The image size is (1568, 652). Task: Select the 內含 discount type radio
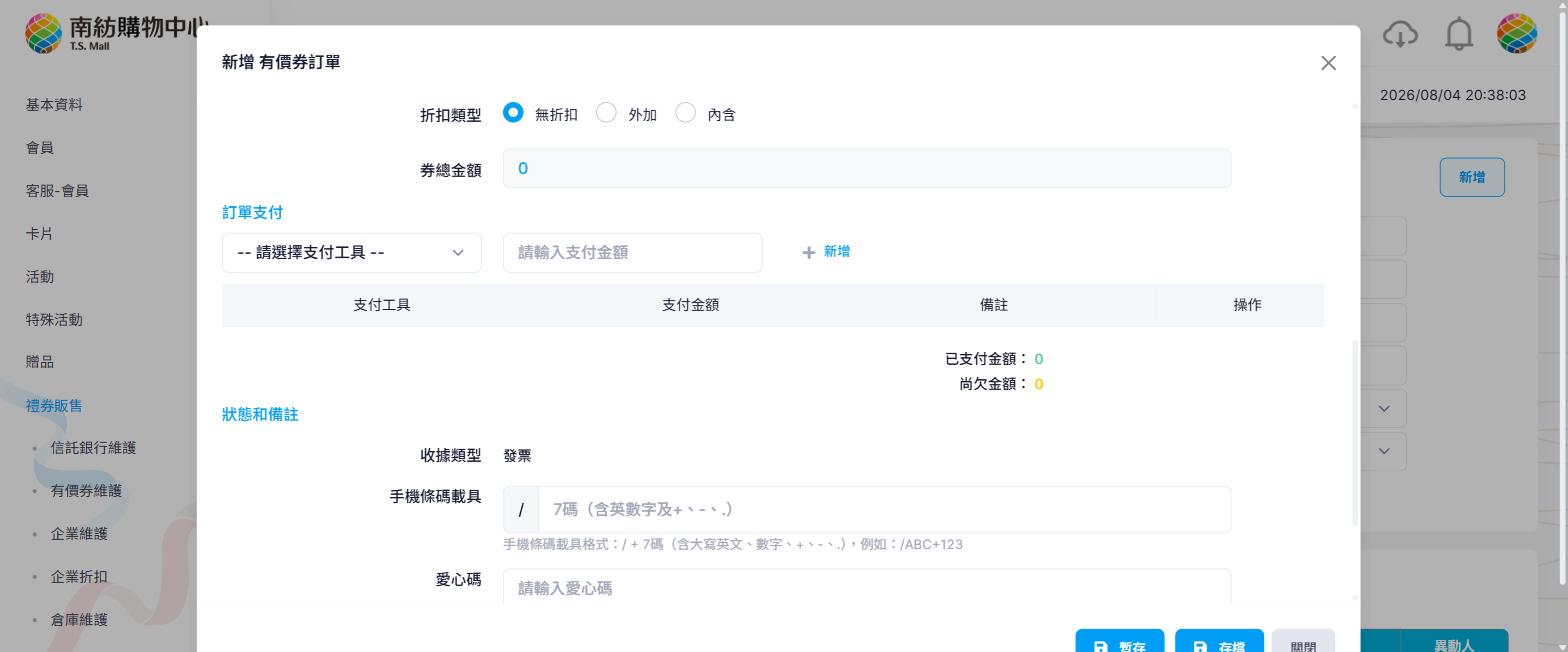(685, 113)
